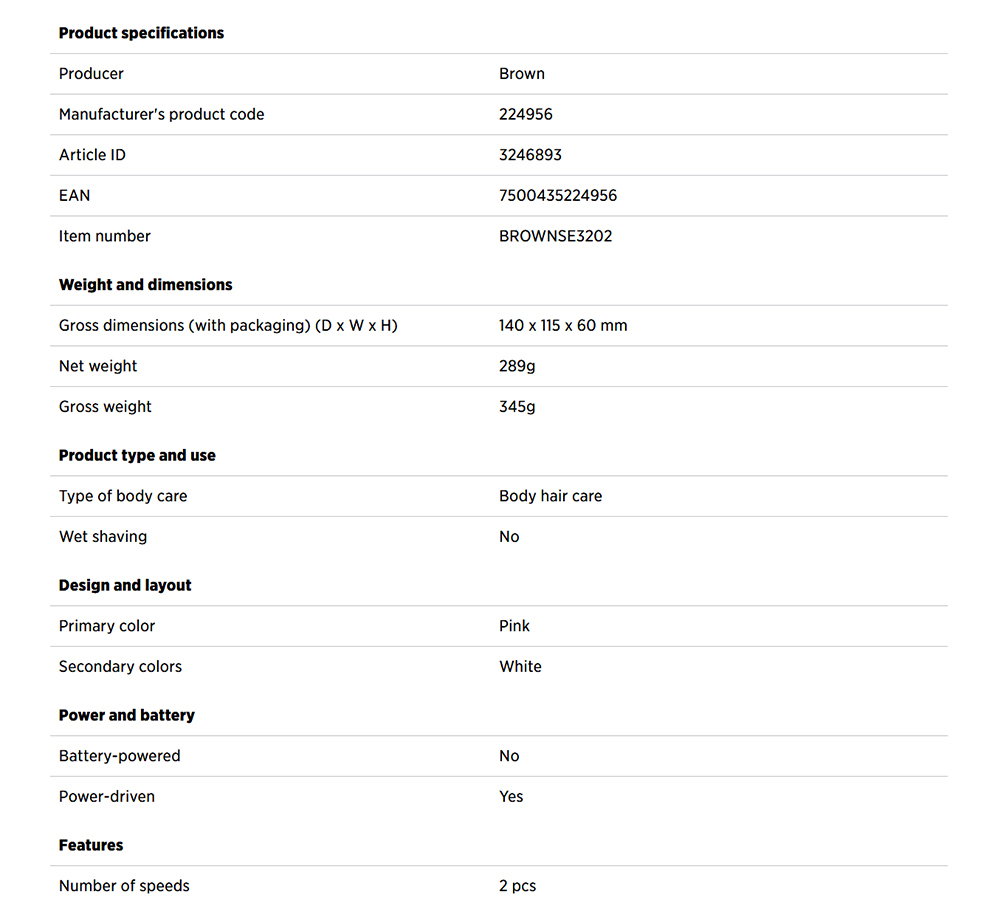Viewport: 995px width, 917px height.
Task: Select the Number of speeds value 2 pcs
Action: coord(517,887)
